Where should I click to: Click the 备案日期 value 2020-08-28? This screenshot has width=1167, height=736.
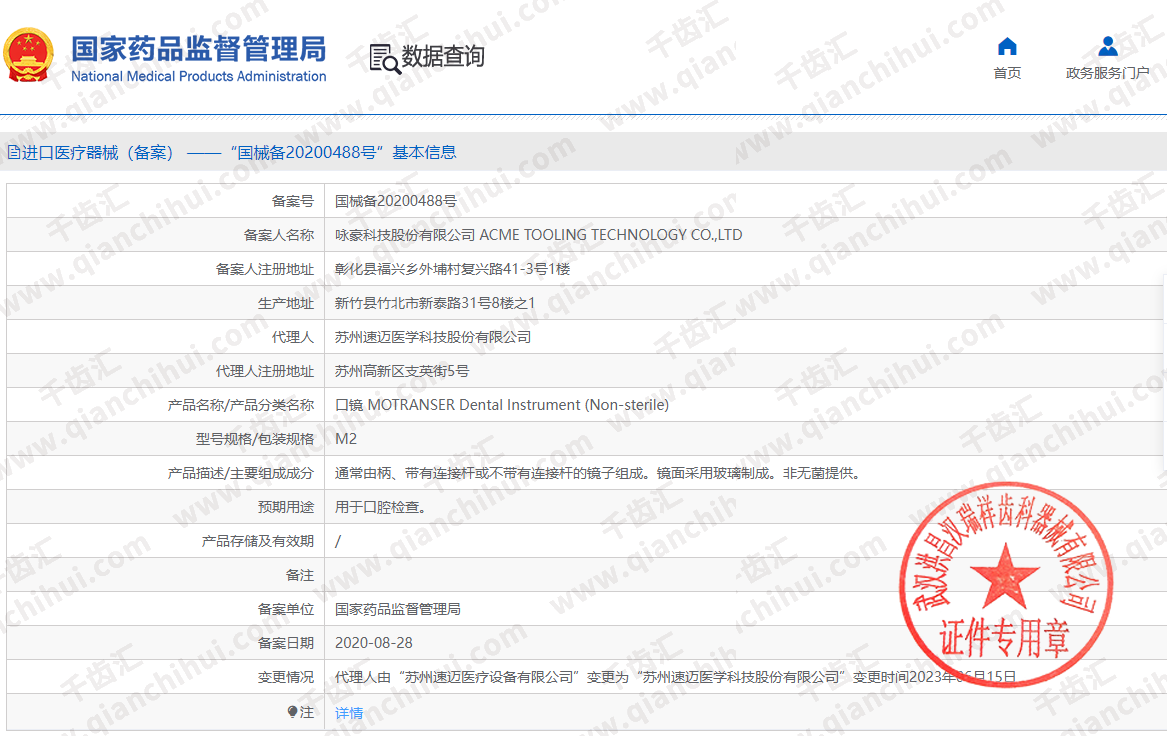[x=374, y=643]
